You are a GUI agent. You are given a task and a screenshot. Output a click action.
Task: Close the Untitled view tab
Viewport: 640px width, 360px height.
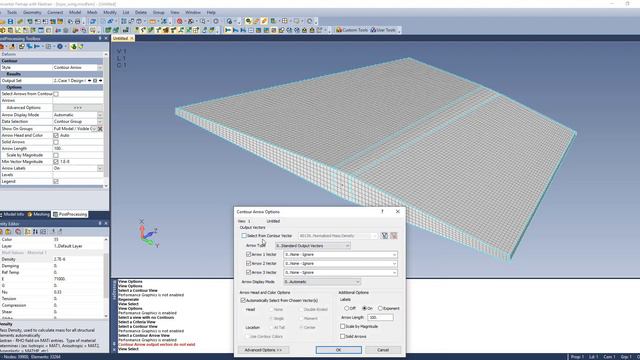(131, 38)
